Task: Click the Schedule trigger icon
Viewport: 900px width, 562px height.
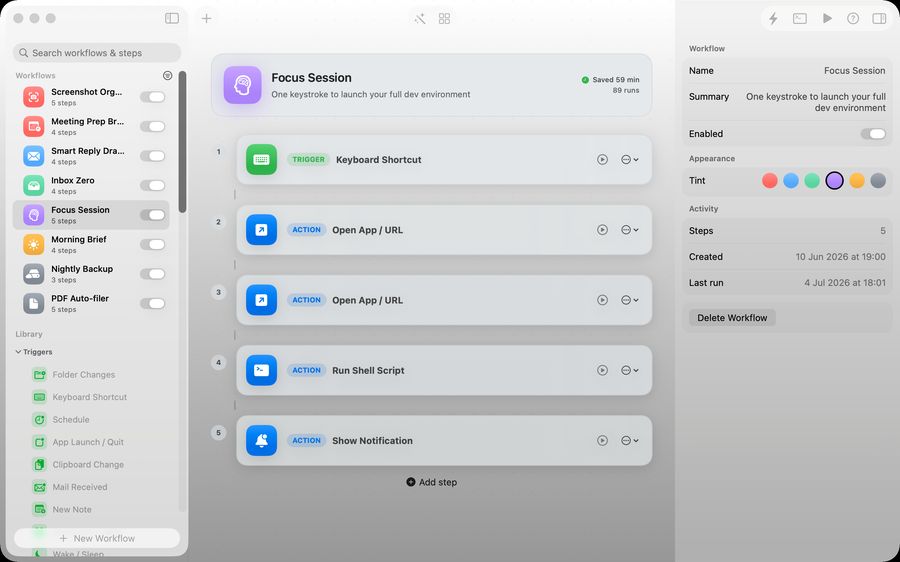Action: 40,420
